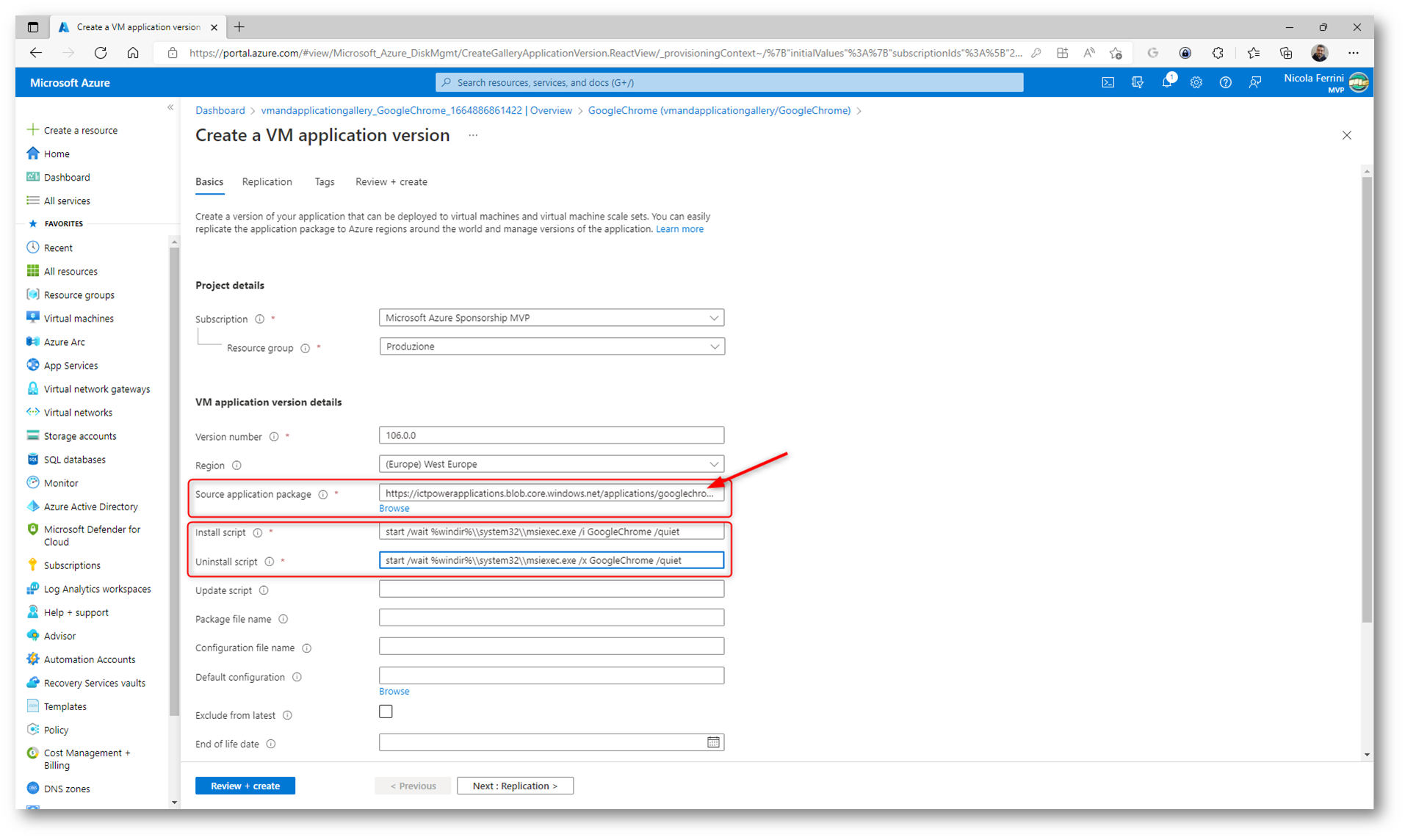Click info icon next to Version number
The width and height of the screenshot is (1405, 840).
[x=274, y=437]
